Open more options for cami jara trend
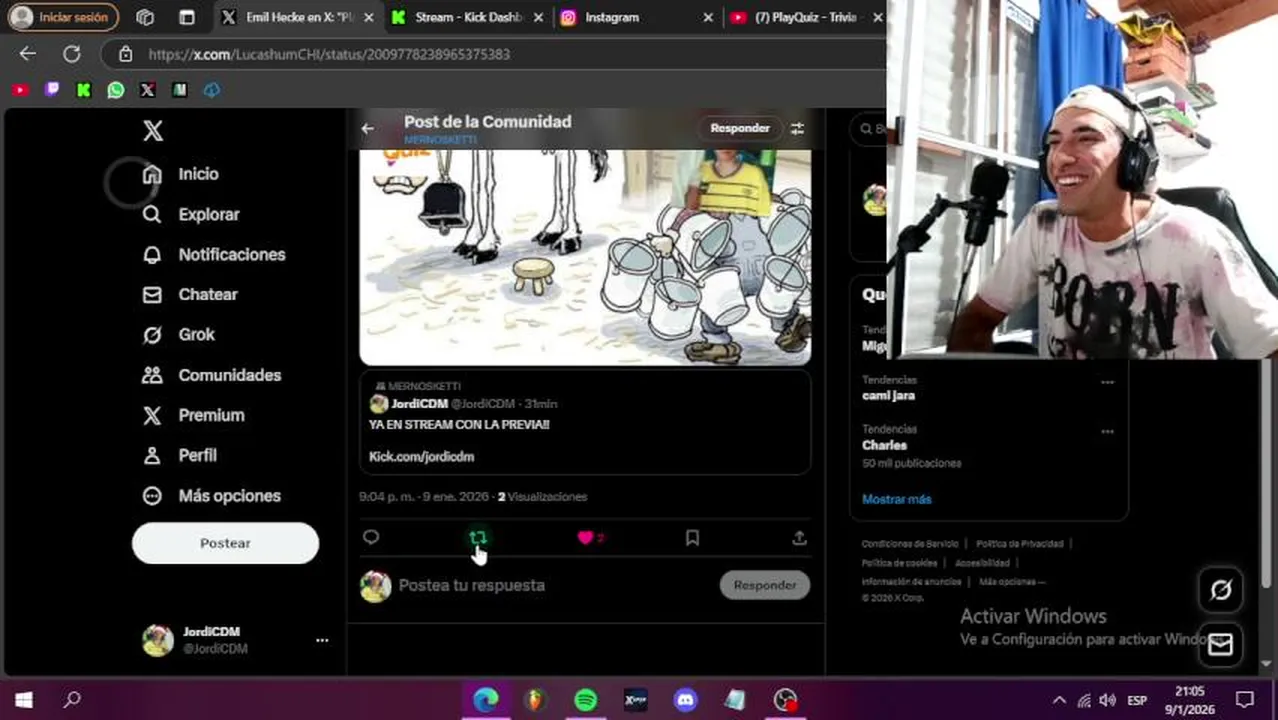The height and width of the screenshot is (720, 1278). click(1107, 382)
